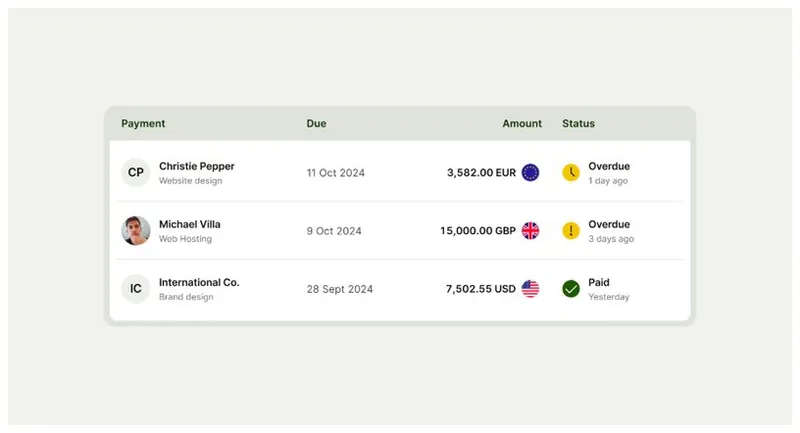Select the 3,582.00 EUR amount
800x433 pixels.
click(x=481, y=172)
